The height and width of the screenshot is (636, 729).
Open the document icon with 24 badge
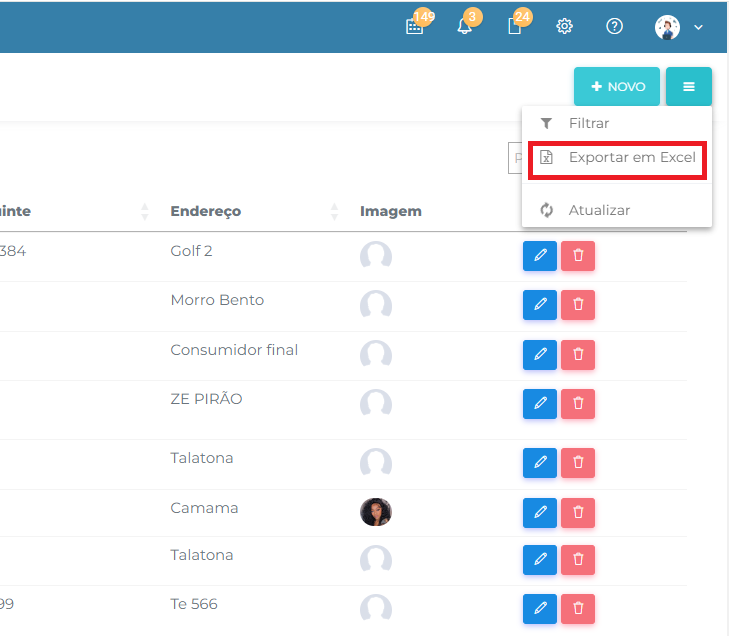(514, 27)
